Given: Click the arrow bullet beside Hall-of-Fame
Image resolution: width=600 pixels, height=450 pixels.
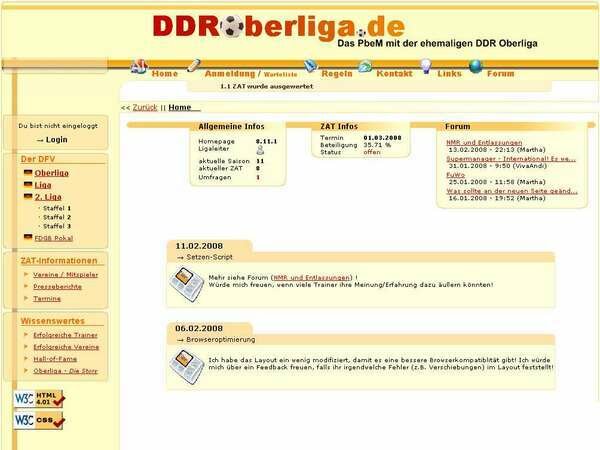Looking at the screenshot, I should (x=26, y=359).
